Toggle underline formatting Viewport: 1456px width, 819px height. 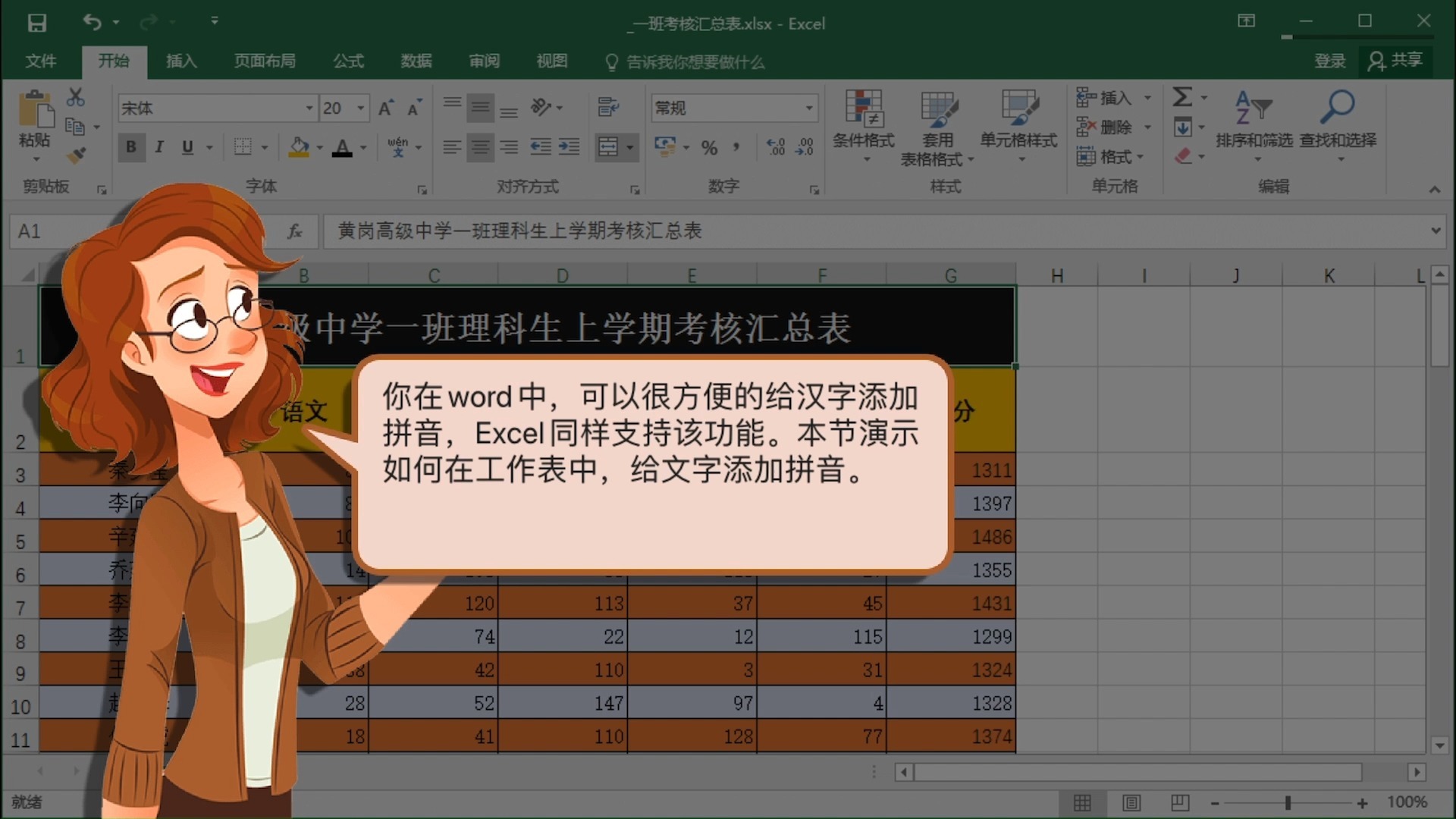click(187, 147)
